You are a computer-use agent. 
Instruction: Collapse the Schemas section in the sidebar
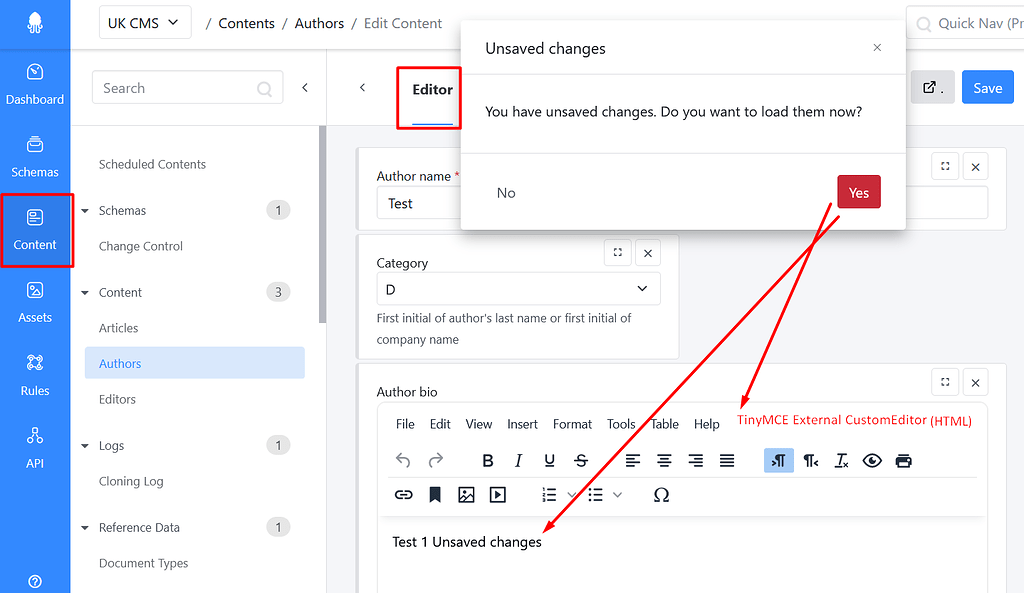(85, 210)
